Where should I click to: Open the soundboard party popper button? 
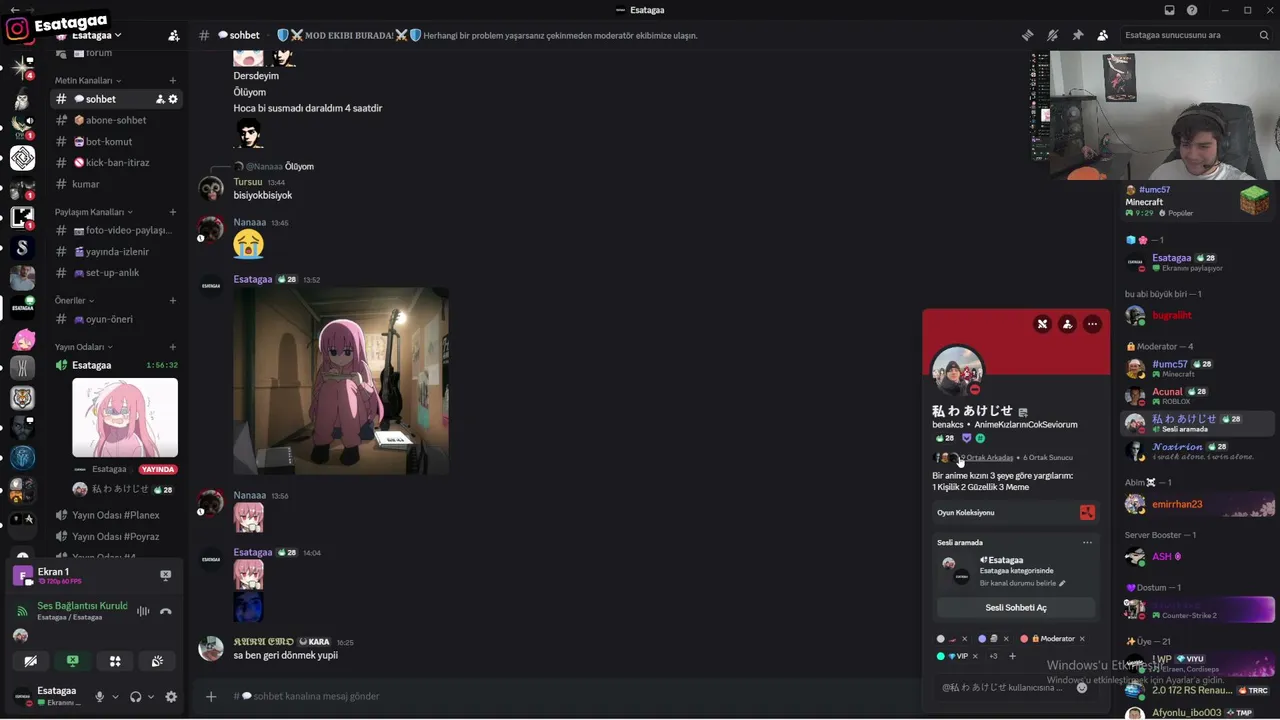coord(157,661)
